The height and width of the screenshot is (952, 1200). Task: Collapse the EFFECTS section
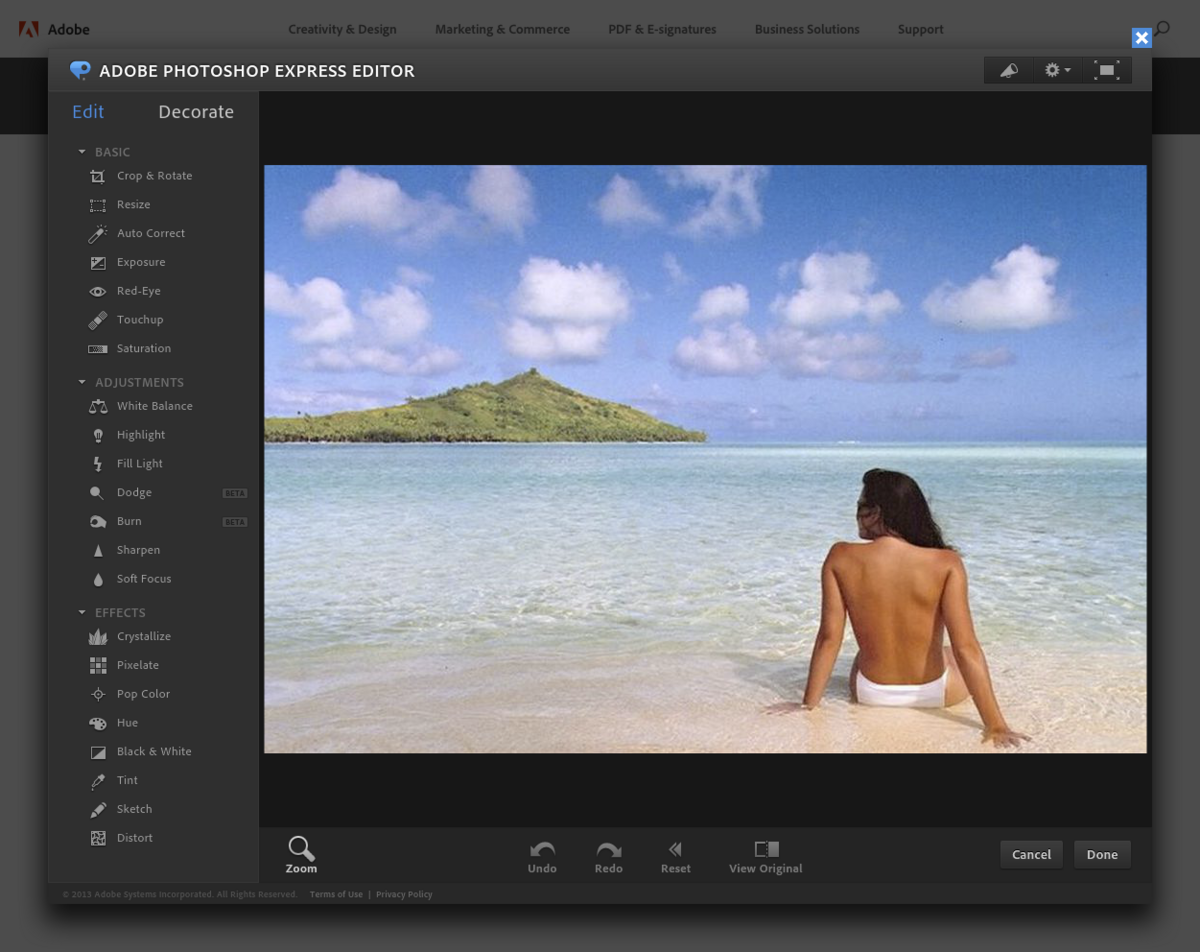pos(82,612)
